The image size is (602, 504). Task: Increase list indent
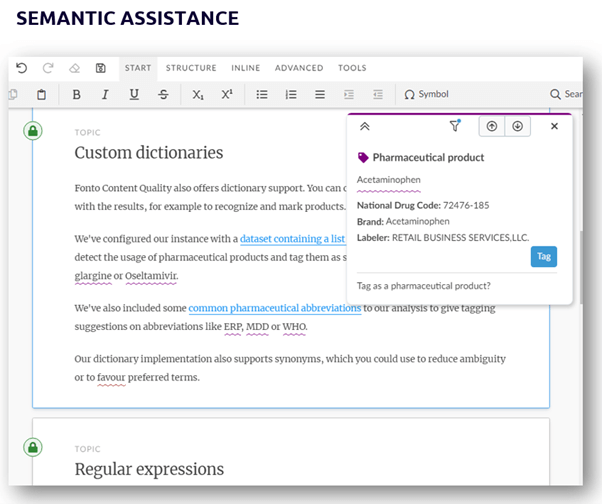(x=349, y=94)
